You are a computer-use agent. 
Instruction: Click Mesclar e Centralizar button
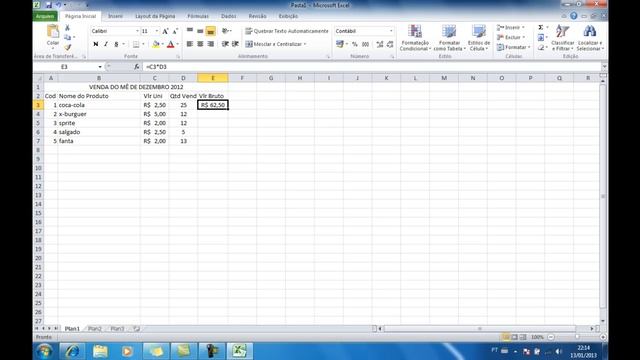[276, 44]
